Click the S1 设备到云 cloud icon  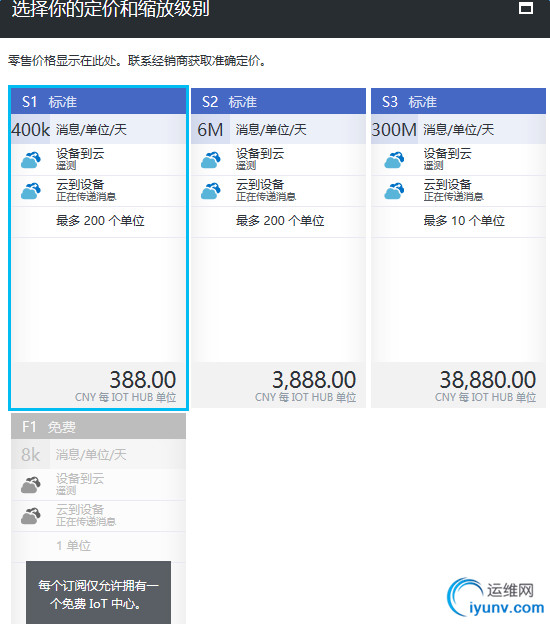pos(31,160)
